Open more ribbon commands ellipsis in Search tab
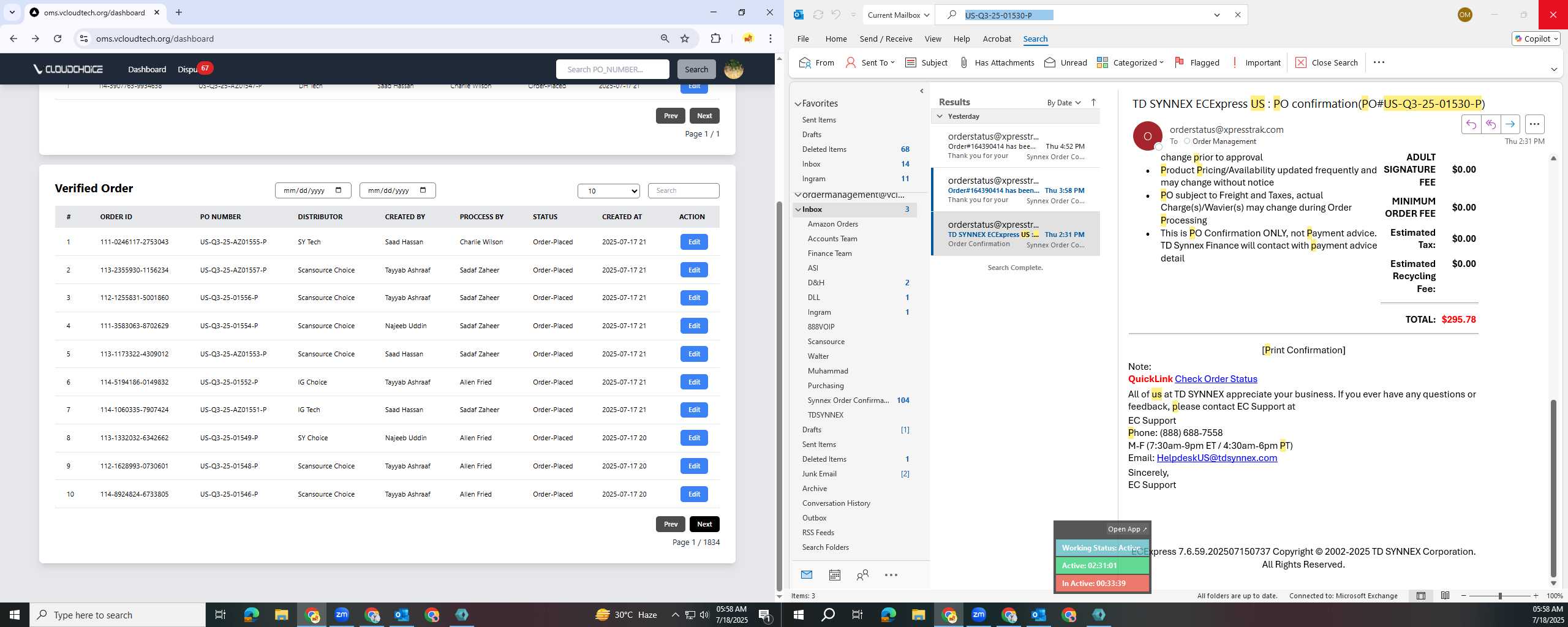The image size is (1568, 627). 1379,62
